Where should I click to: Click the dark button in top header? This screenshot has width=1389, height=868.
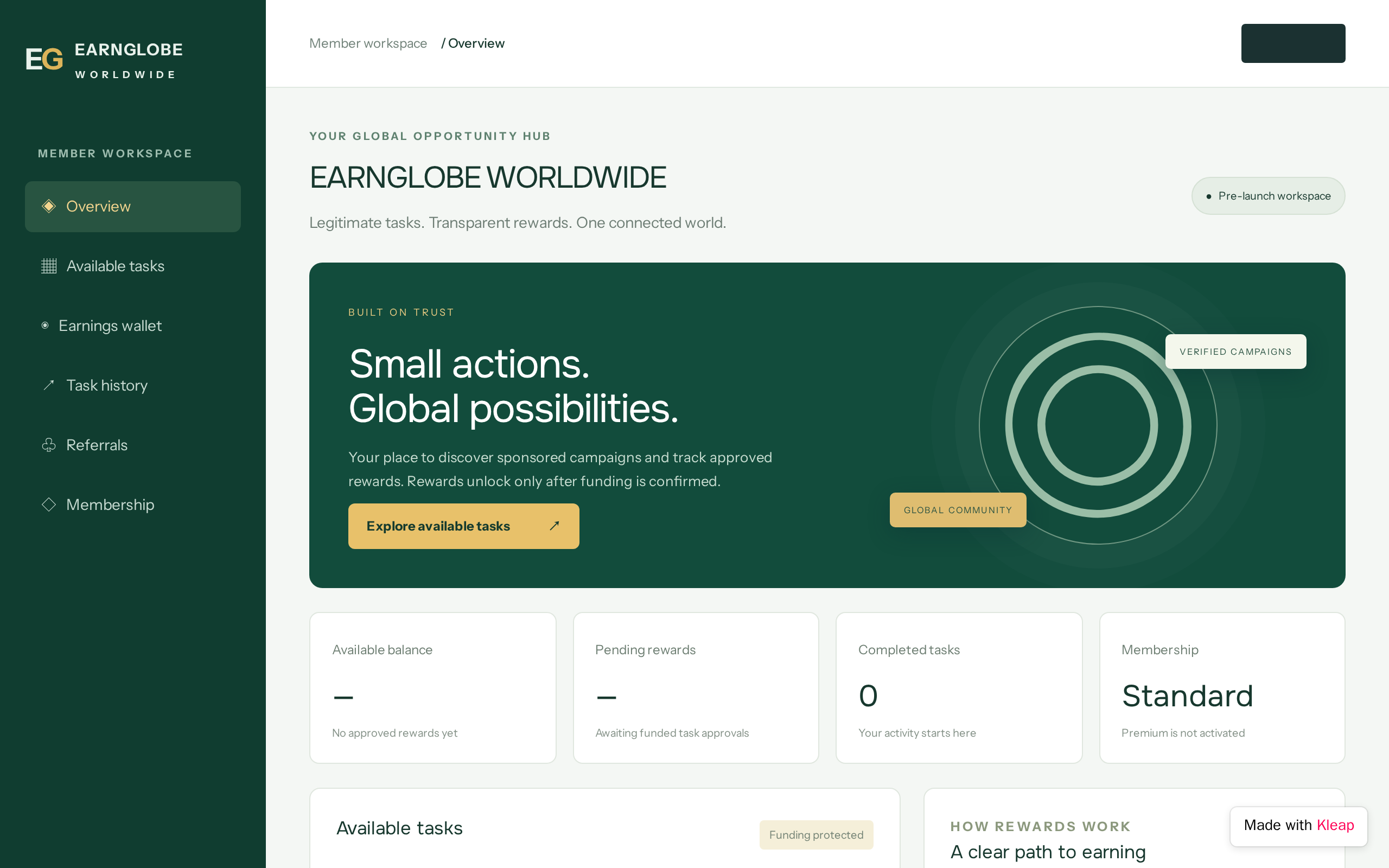[x=1292, y=43]
